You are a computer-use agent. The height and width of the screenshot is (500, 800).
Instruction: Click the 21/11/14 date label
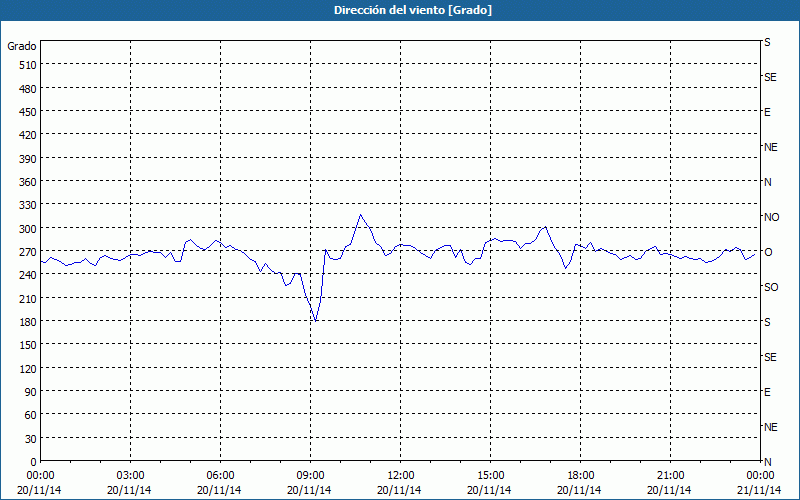(759, 490)
